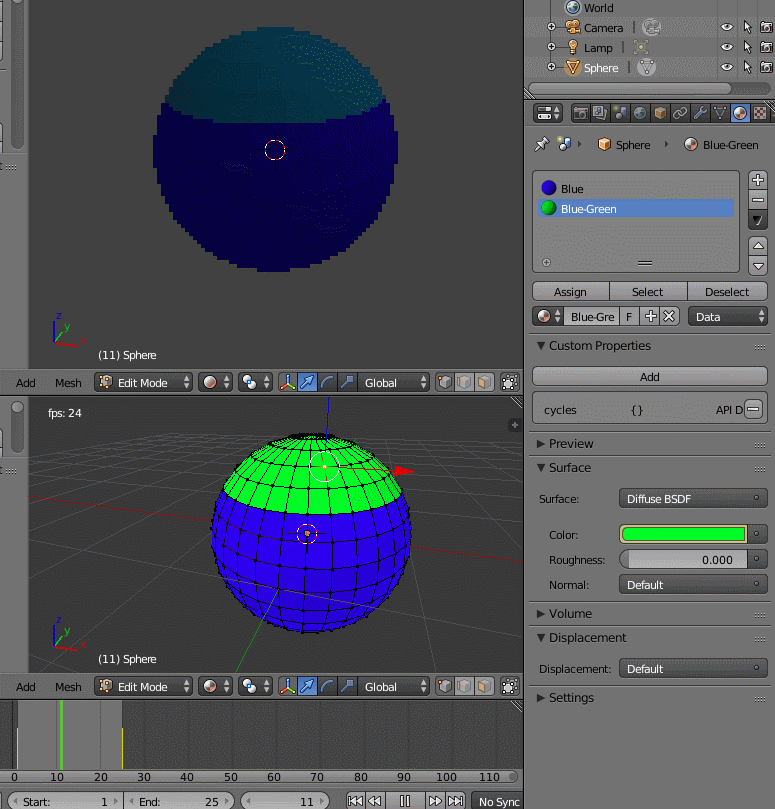Click the Select material button
Screen dimensions: 775x809
pyautogui.click(x=648, y=292)
